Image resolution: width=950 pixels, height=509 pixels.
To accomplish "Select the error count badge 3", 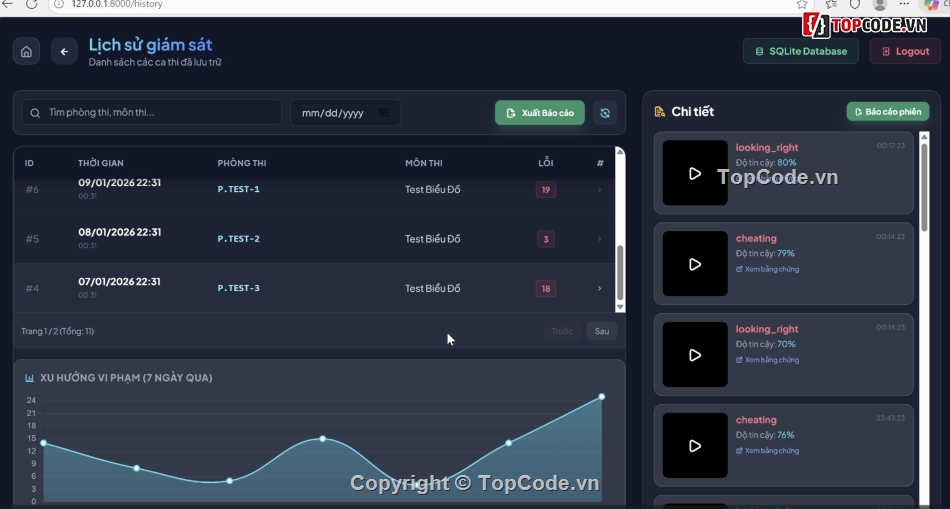I will coord(545,239).
